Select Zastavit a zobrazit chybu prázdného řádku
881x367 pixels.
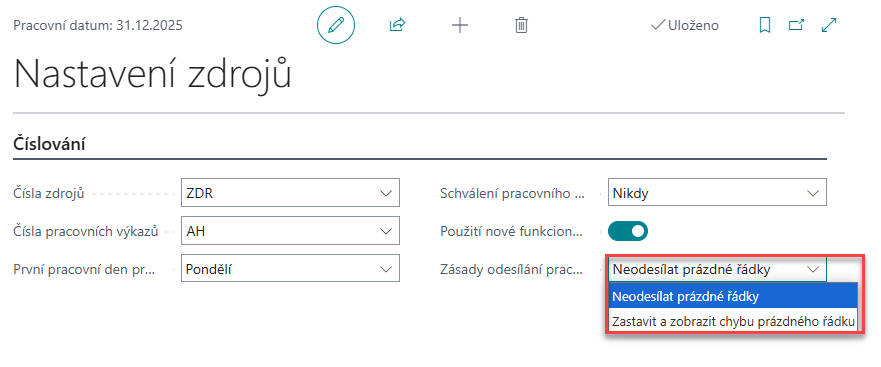click(733, 322)
